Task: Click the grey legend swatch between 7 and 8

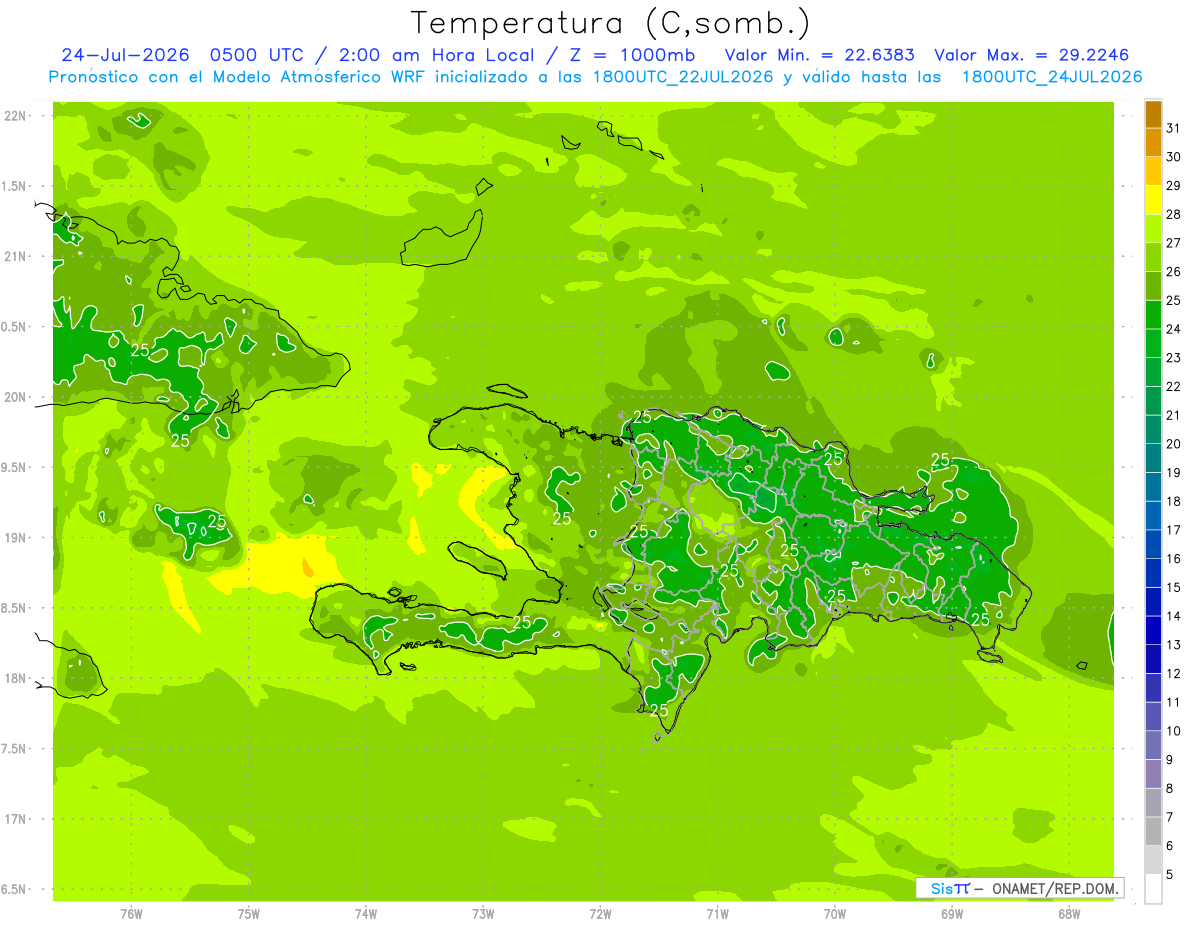Action: (1153, 803)
